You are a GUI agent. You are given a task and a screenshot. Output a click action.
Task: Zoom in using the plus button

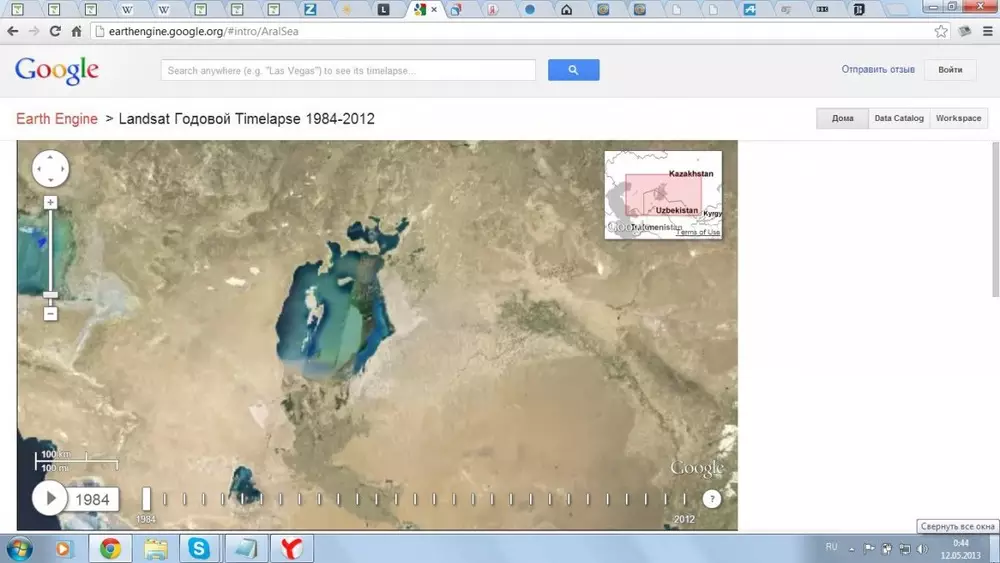[50, 202]
